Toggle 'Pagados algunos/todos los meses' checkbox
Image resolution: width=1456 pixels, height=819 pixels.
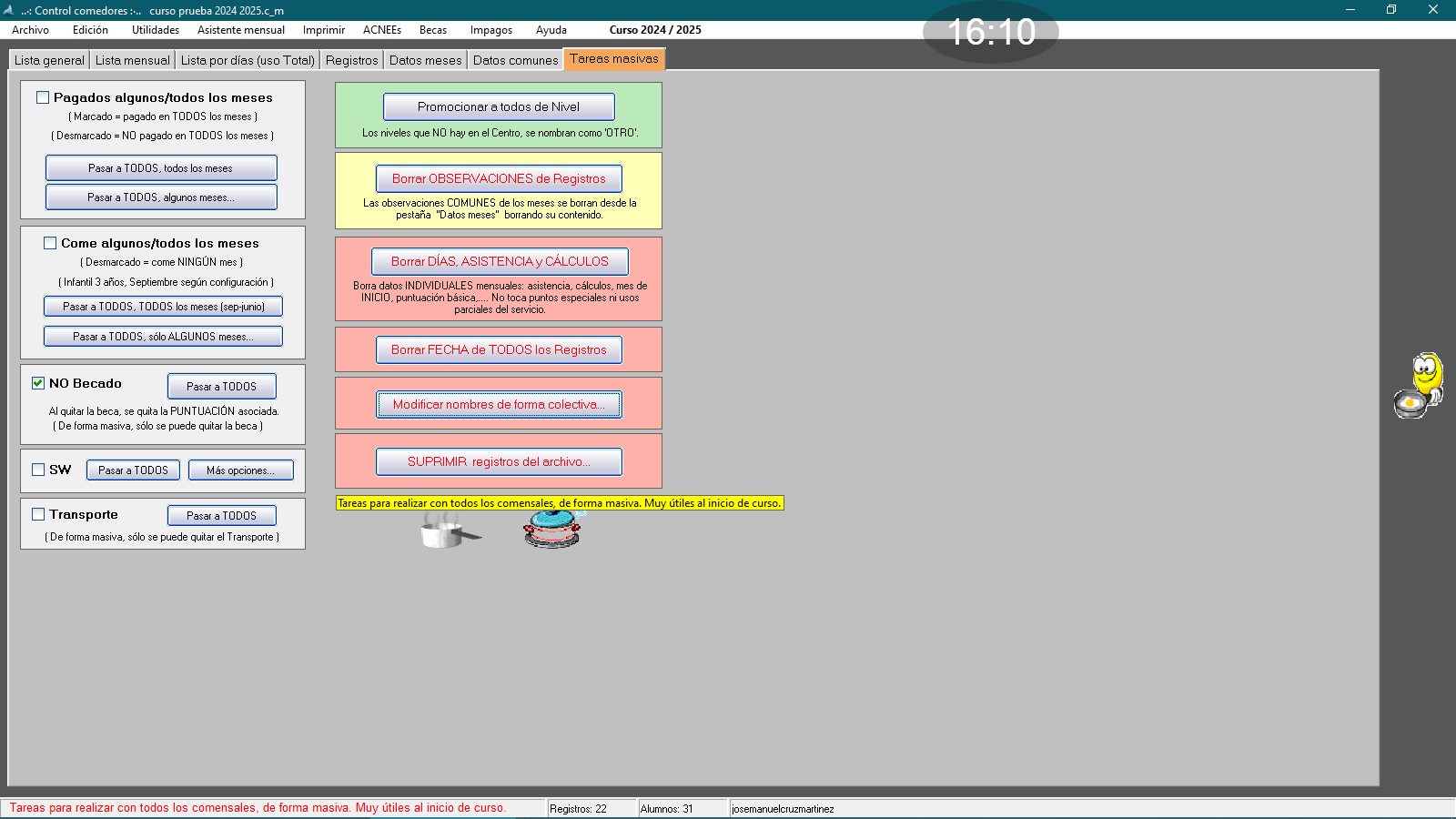pyautogui.click(x=43, y=97)
